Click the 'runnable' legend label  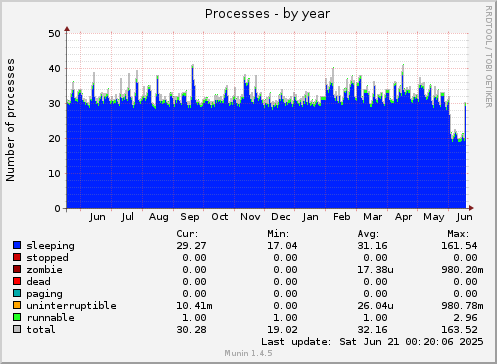point(51,318)
